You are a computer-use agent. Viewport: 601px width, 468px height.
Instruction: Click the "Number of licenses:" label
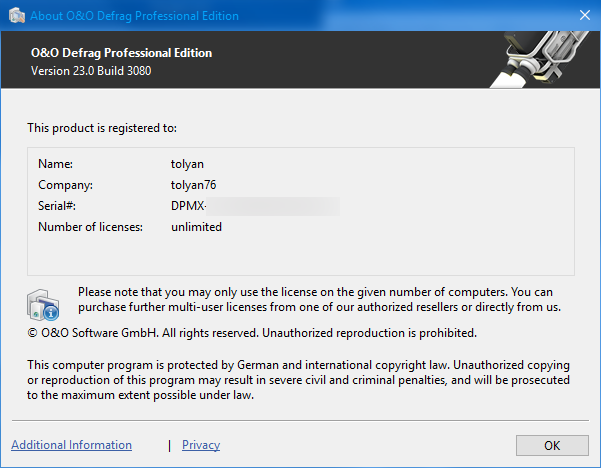[90, 227]
